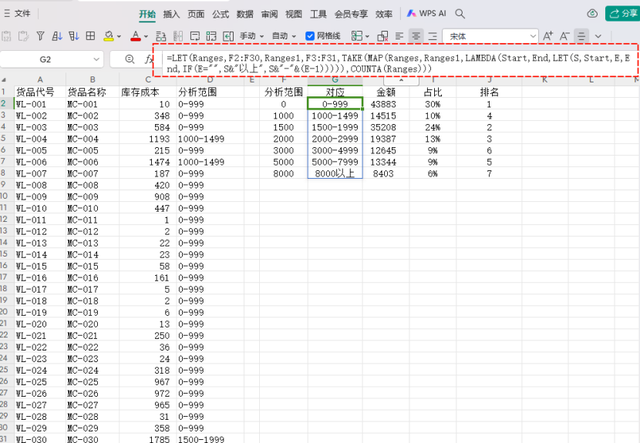Open the 审阅 tab
This screenshot has height=443, width=640.
point(269,14)
